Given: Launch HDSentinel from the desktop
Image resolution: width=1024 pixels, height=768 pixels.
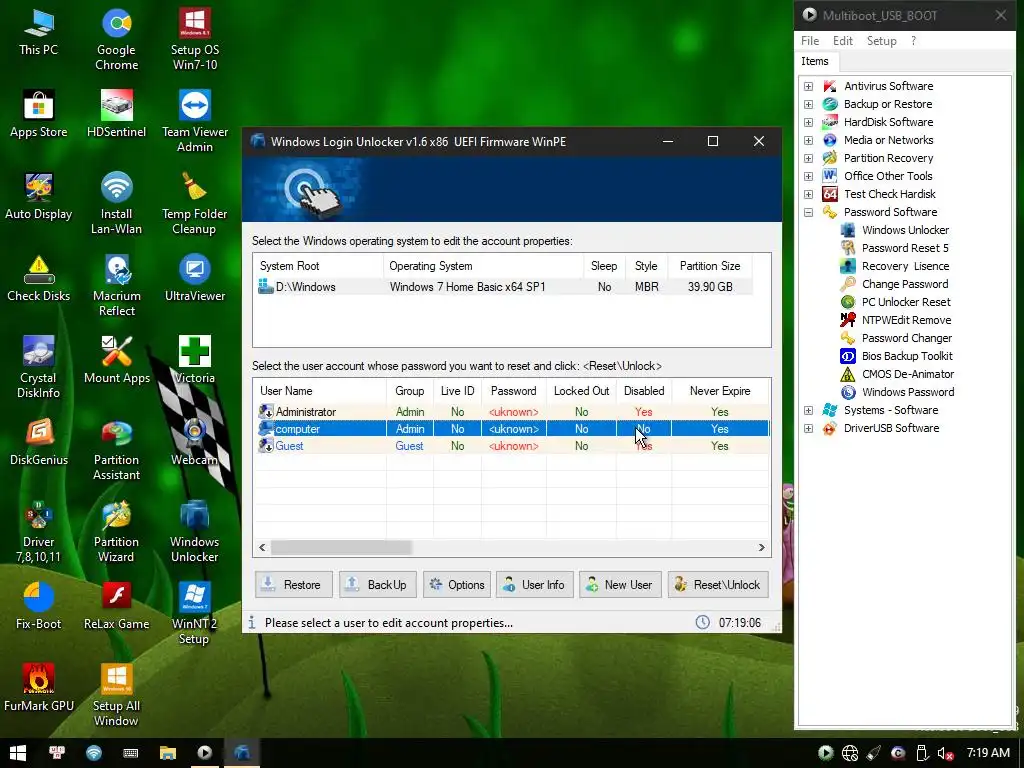Looking at the screenshot, I should tap(116, 114).
